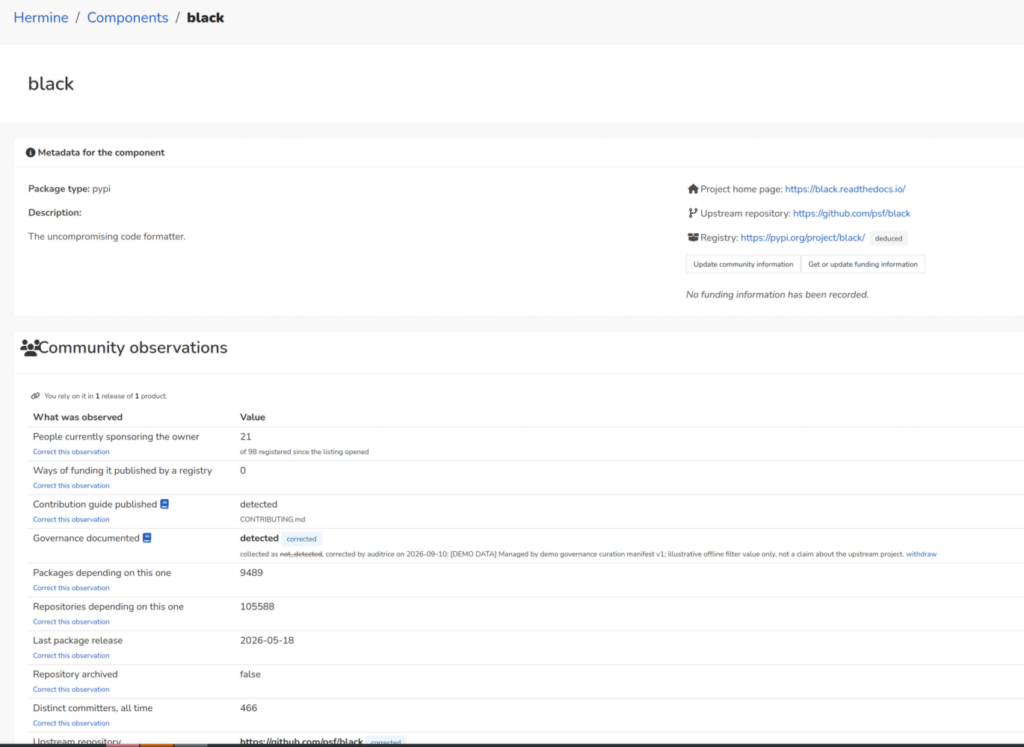Open https://black.readthedocs.io/ home page link

click(845, 189)
